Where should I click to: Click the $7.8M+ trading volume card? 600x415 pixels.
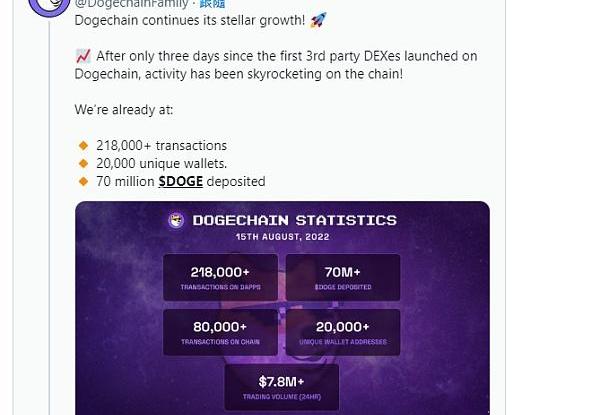[x=282, y=387]
